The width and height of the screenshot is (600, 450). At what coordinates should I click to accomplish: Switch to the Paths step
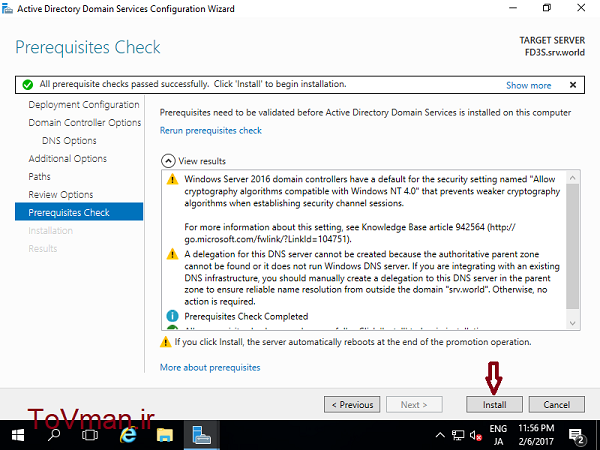tap(39, 176)
